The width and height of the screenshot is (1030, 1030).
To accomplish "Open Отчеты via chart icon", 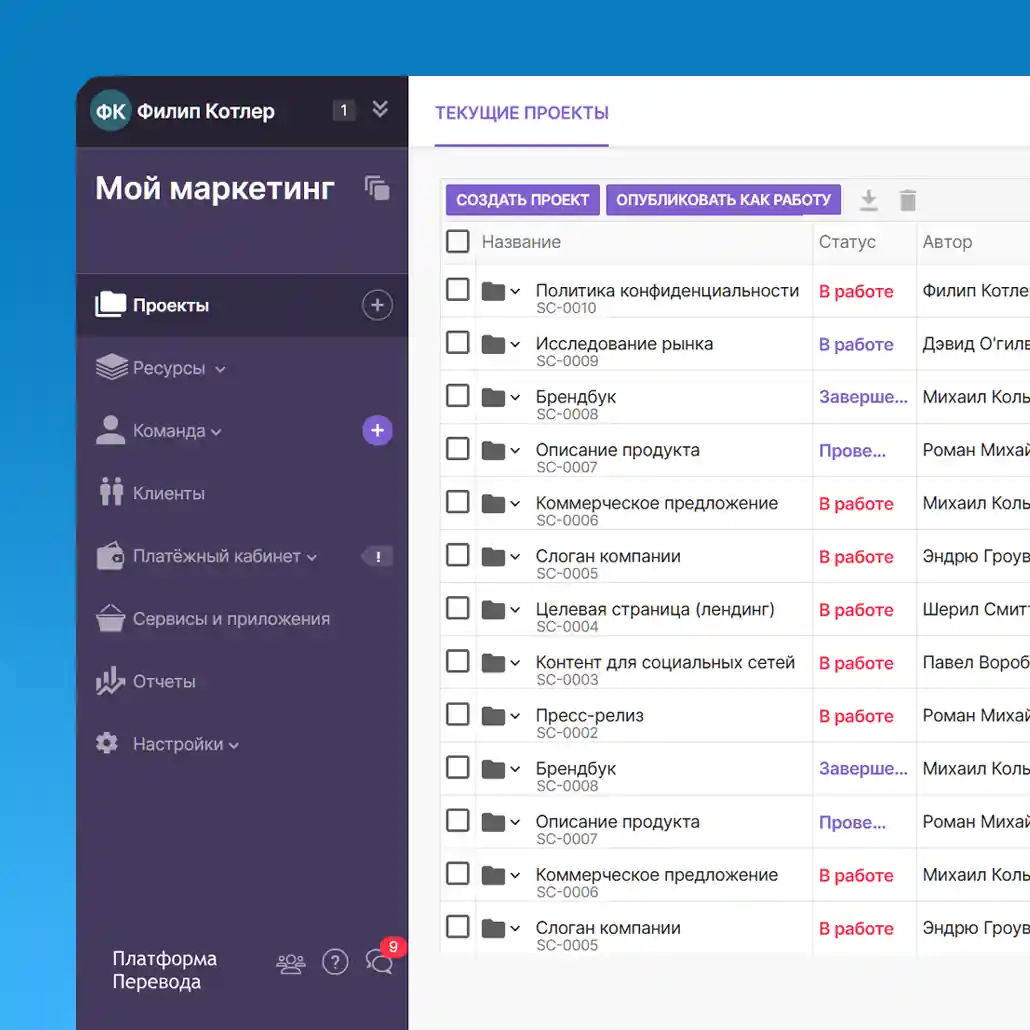I will [x=110, y=681].
